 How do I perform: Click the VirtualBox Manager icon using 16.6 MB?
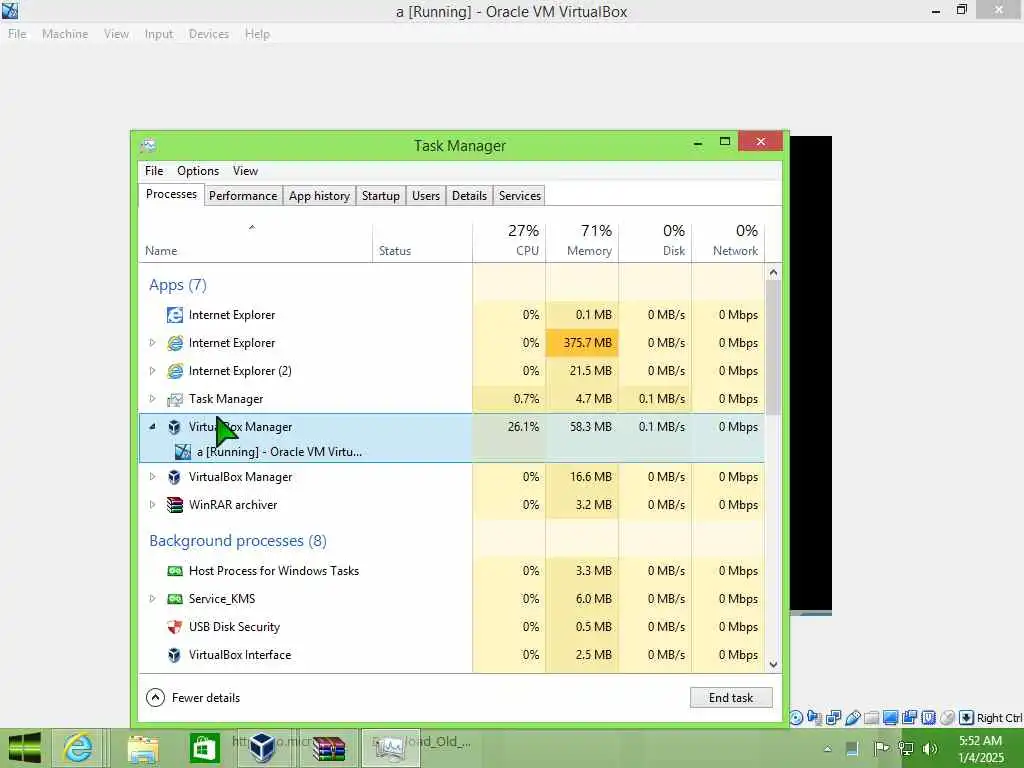click(174, 477)
